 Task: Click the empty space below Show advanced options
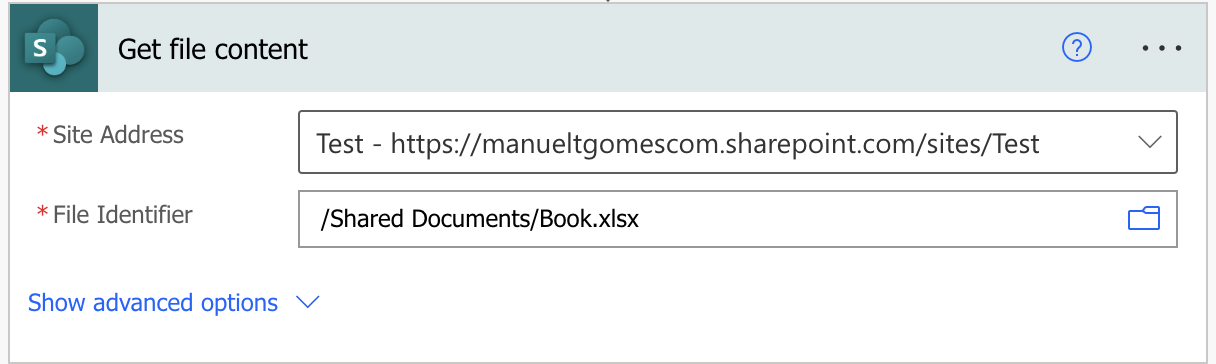click(600, 340)
